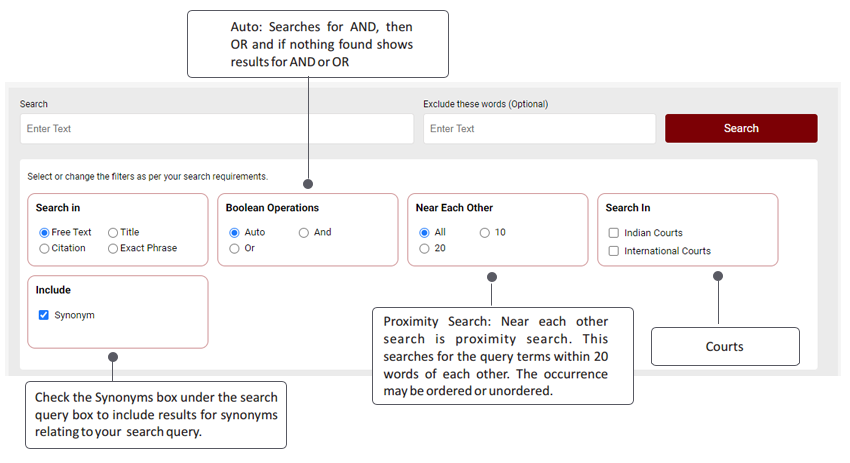
Task: Select All under Near Each Other
Action: (x=424, y=233)
